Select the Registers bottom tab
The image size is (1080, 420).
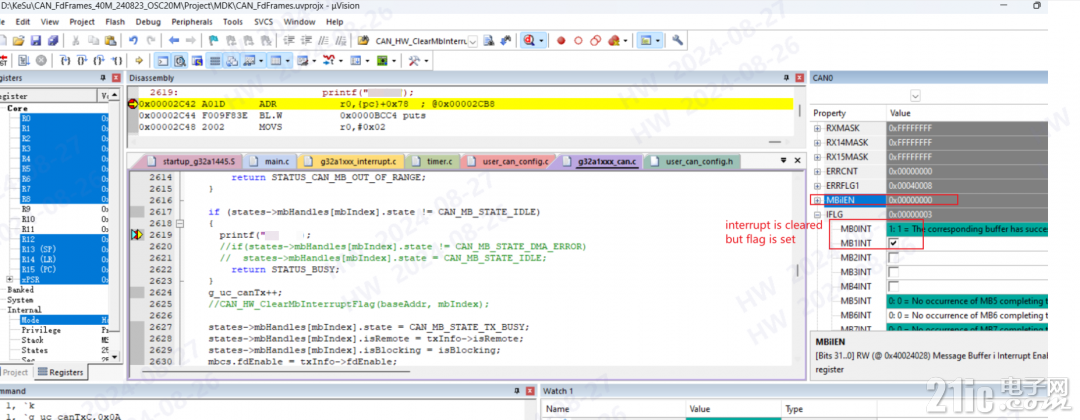coord(61,372)
